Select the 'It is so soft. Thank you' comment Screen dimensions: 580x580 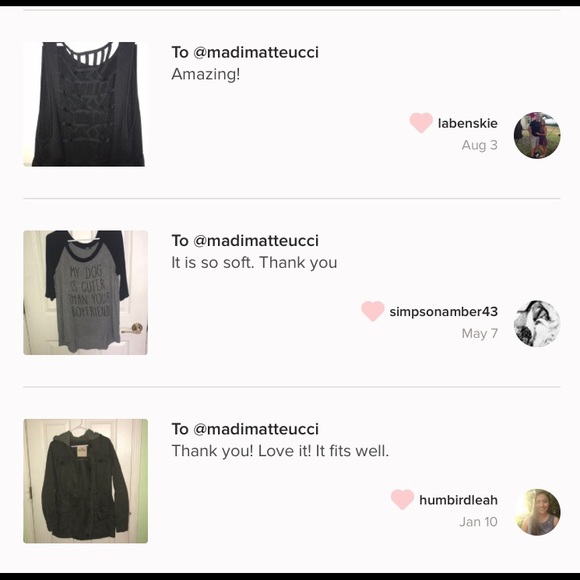point(254,263)
